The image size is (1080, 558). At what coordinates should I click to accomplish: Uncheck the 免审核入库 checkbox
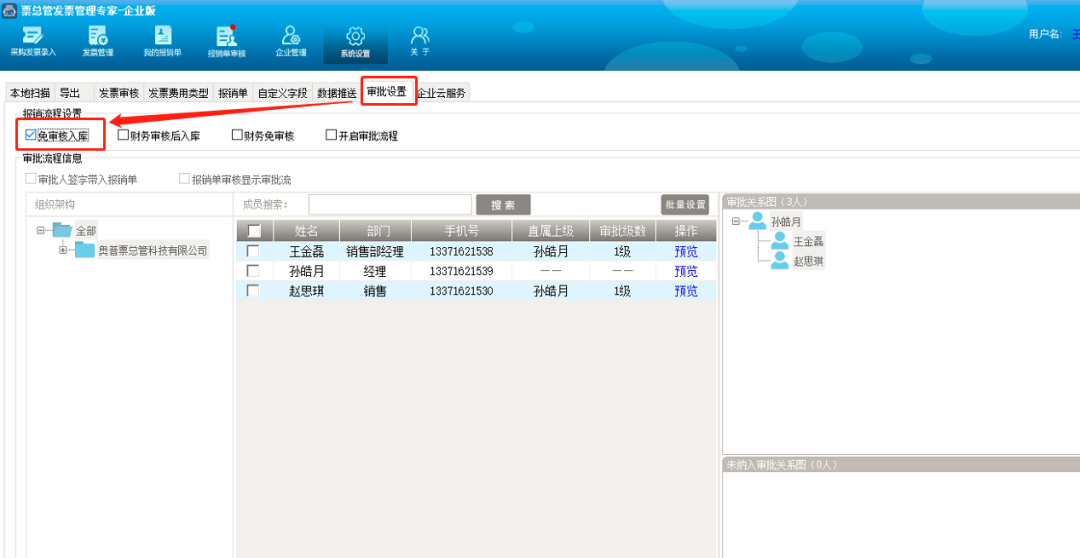pyautogui.click(x=31, y=135)
